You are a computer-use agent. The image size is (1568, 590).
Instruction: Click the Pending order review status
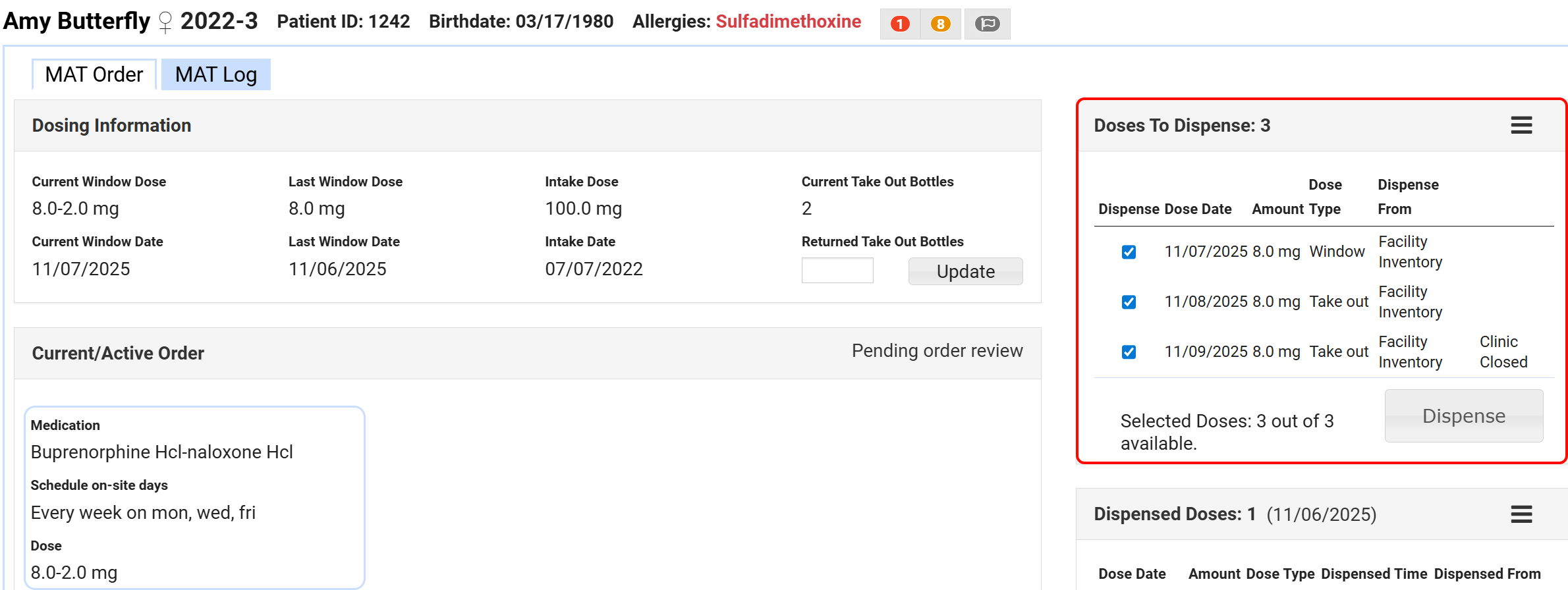tap(937, 351)
